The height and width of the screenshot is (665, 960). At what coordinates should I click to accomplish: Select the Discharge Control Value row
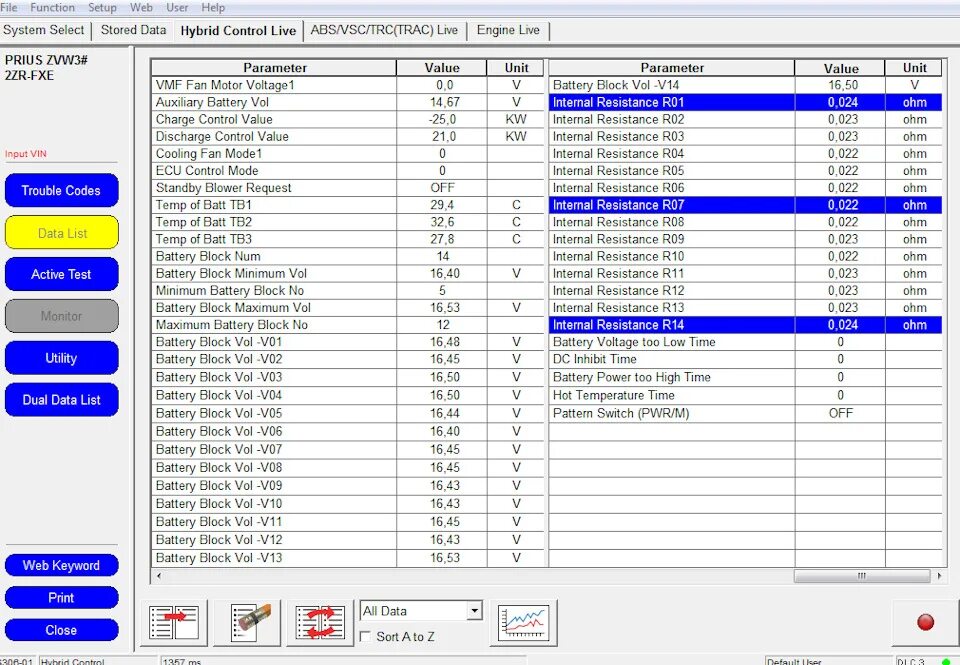(347, 137)
